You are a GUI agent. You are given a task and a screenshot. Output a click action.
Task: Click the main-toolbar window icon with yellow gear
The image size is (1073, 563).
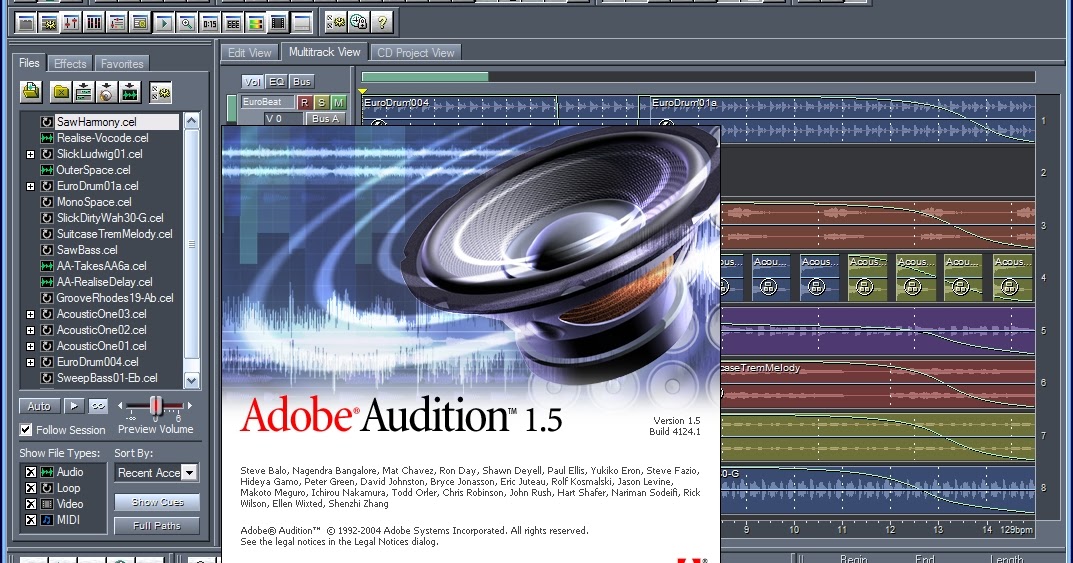[49, 24]
